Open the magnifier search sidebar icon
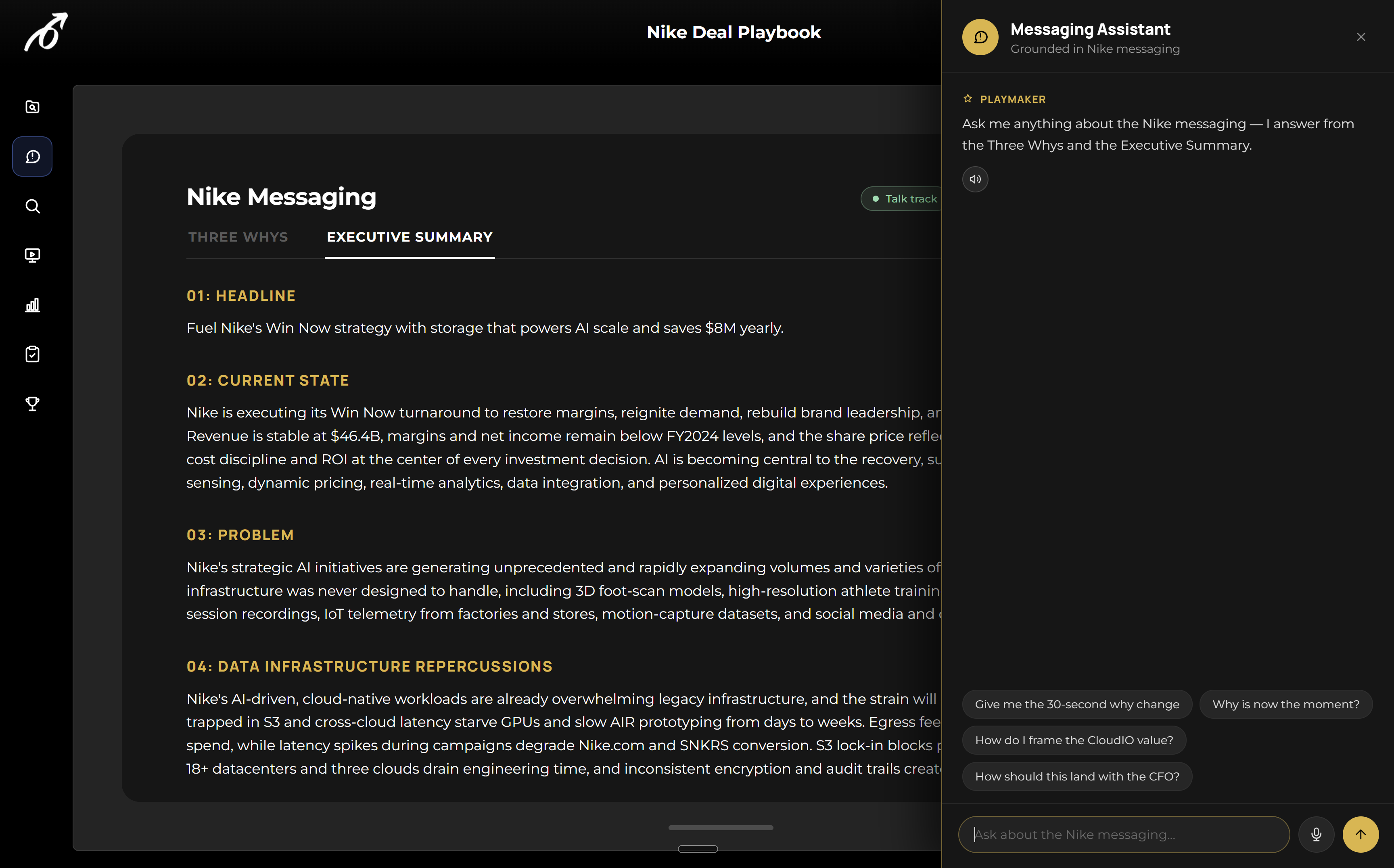 (33, 206)
